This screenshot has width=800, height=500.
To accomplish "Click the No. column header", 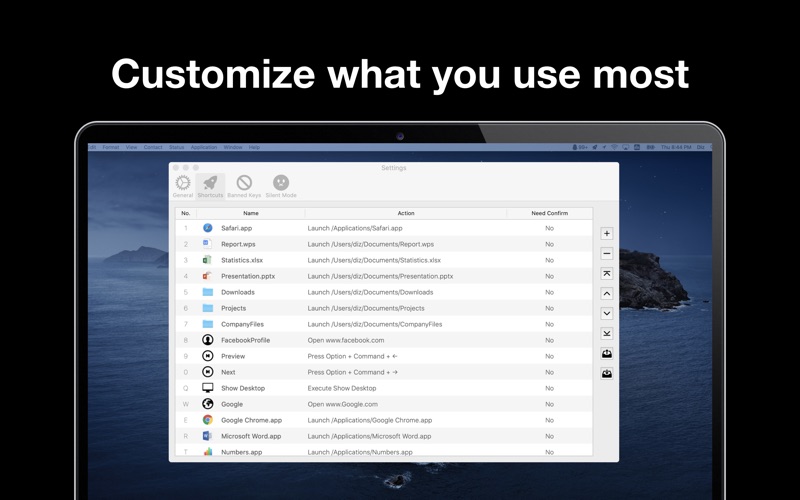I will (186, 213).
